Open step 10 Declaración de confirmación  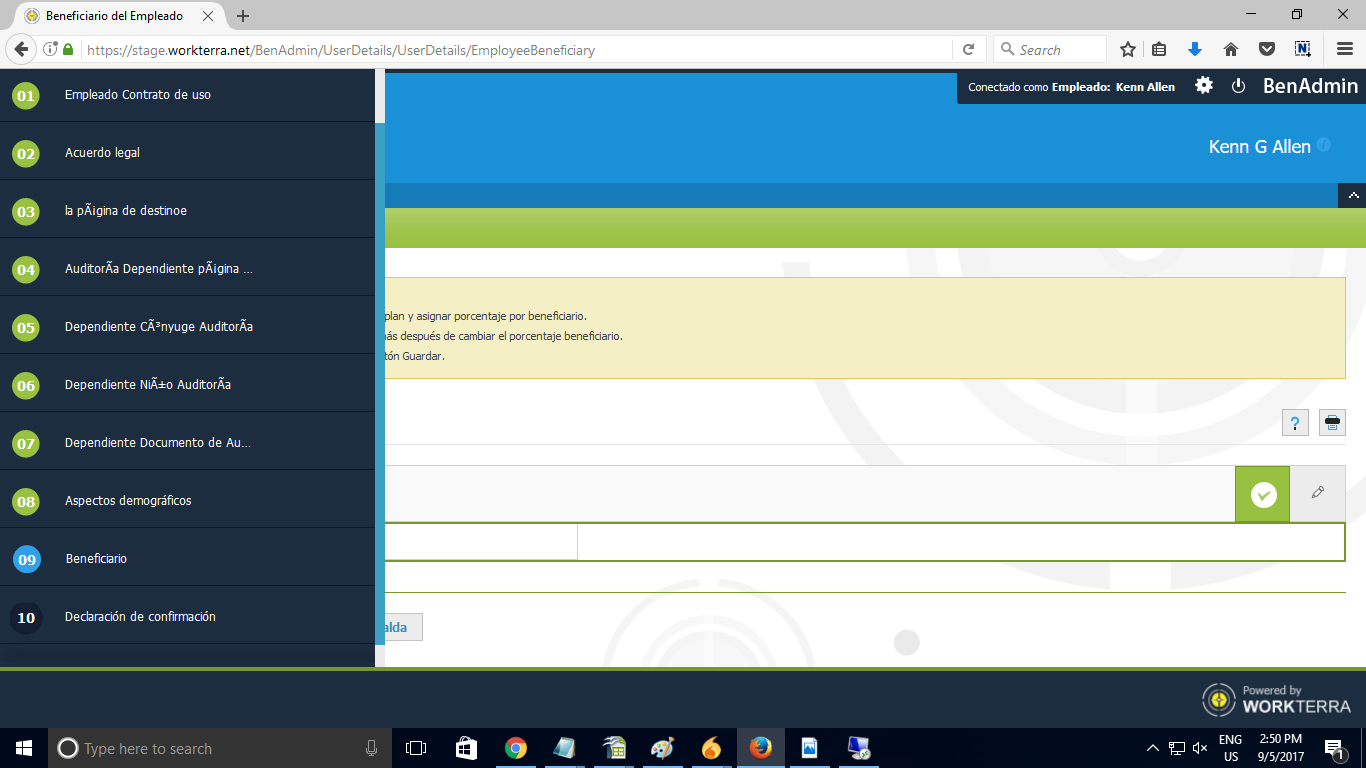coord(187,617)
